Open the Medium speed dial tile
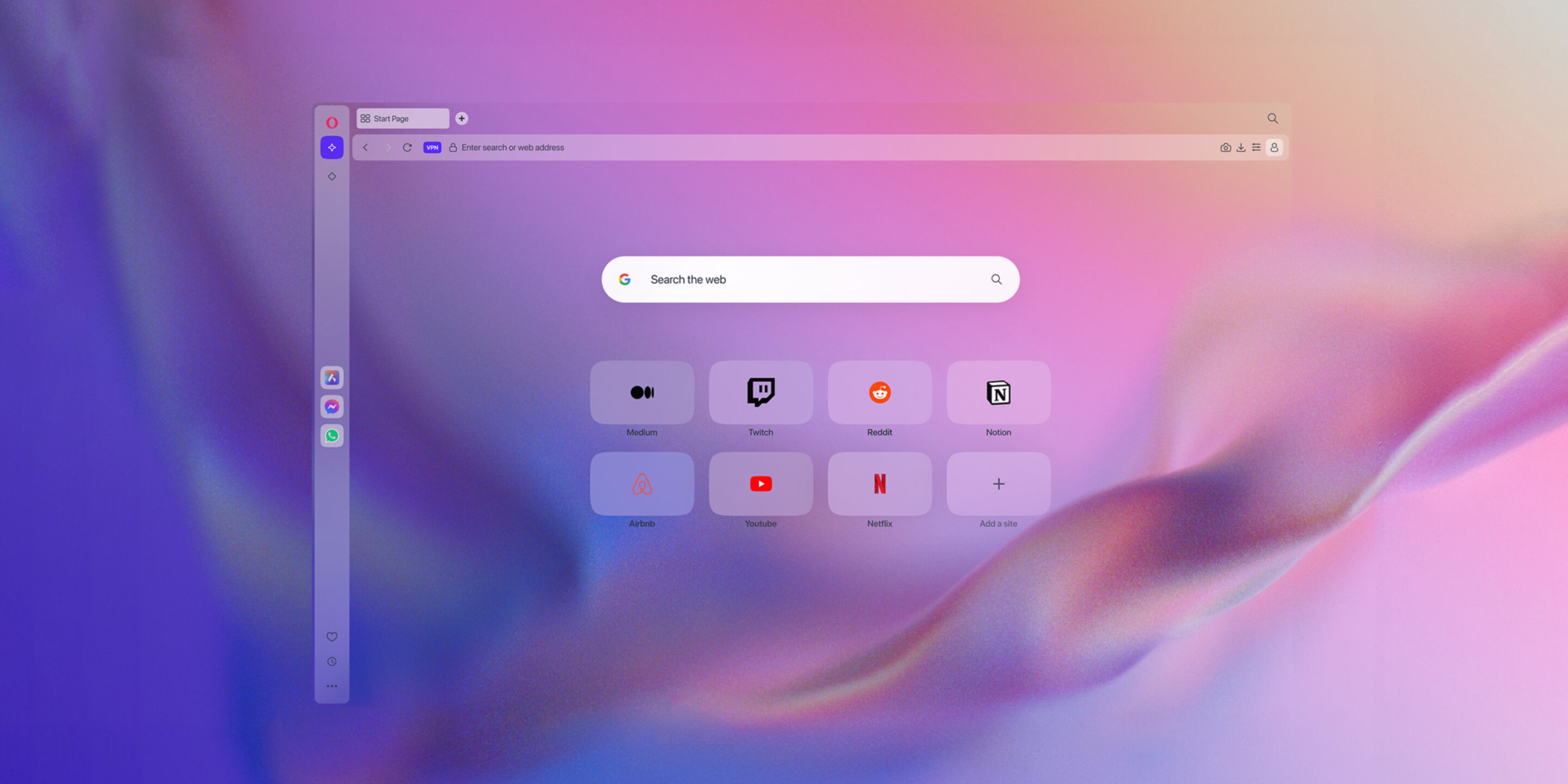This screenshot has width=1568, height=784. [642, 392]
